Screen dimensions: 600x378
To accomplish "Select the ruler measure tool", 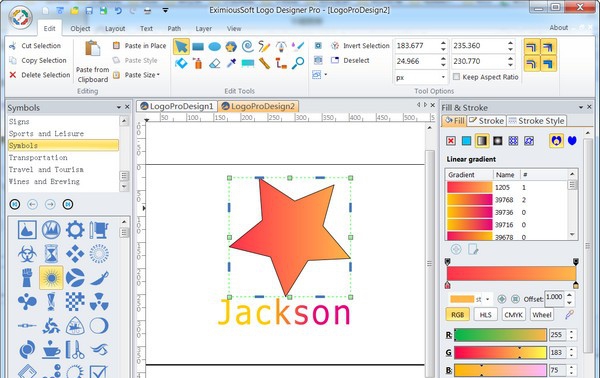I will (x=264, y=63).
